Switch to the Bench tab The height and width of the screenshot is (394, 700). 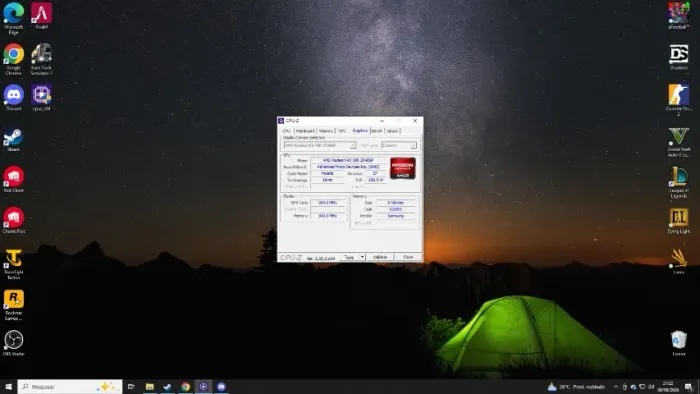pyautogui.click(x=377, y=131)
